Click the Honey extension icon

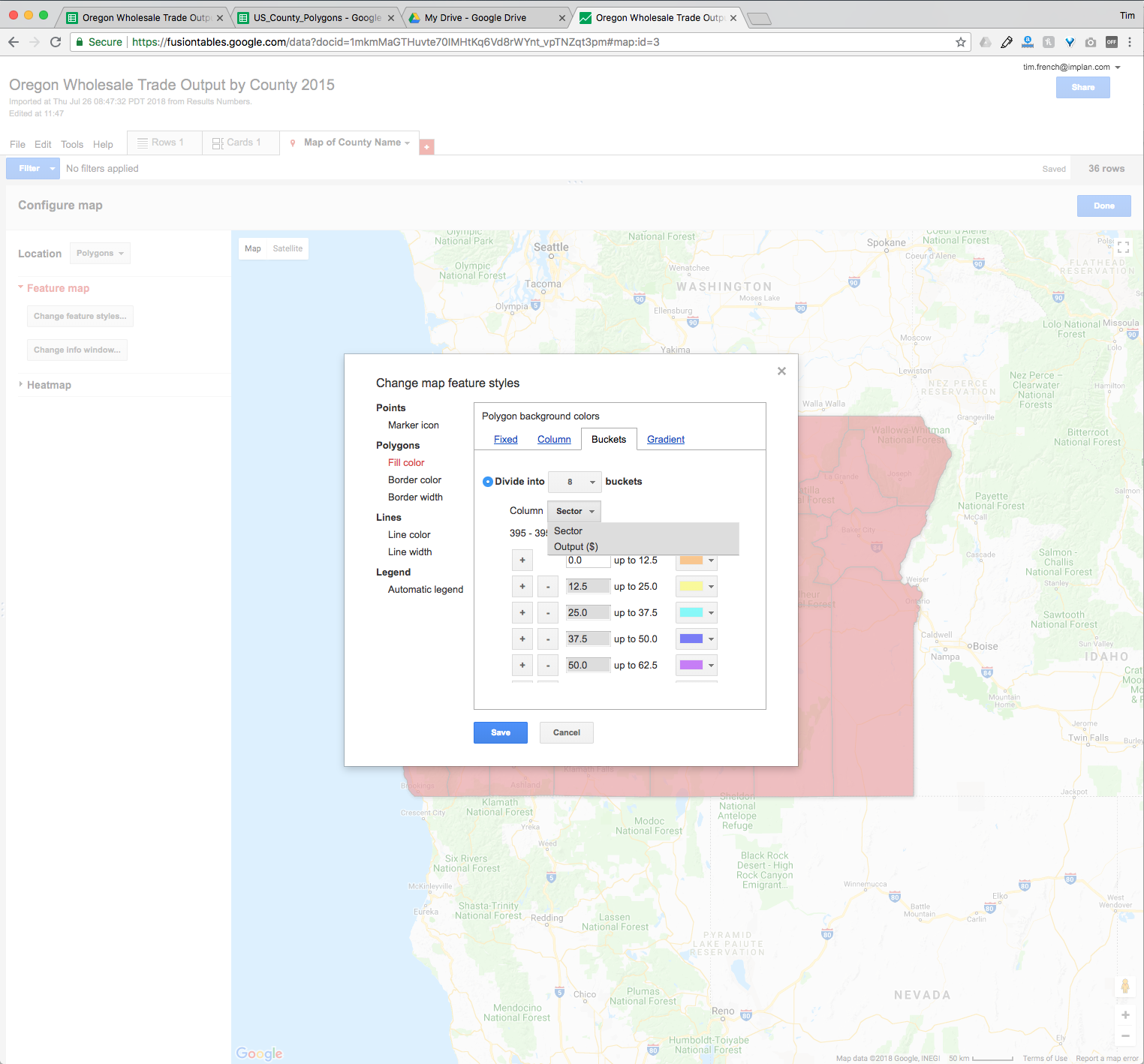pyautogui.click(x=1049, y=42)
